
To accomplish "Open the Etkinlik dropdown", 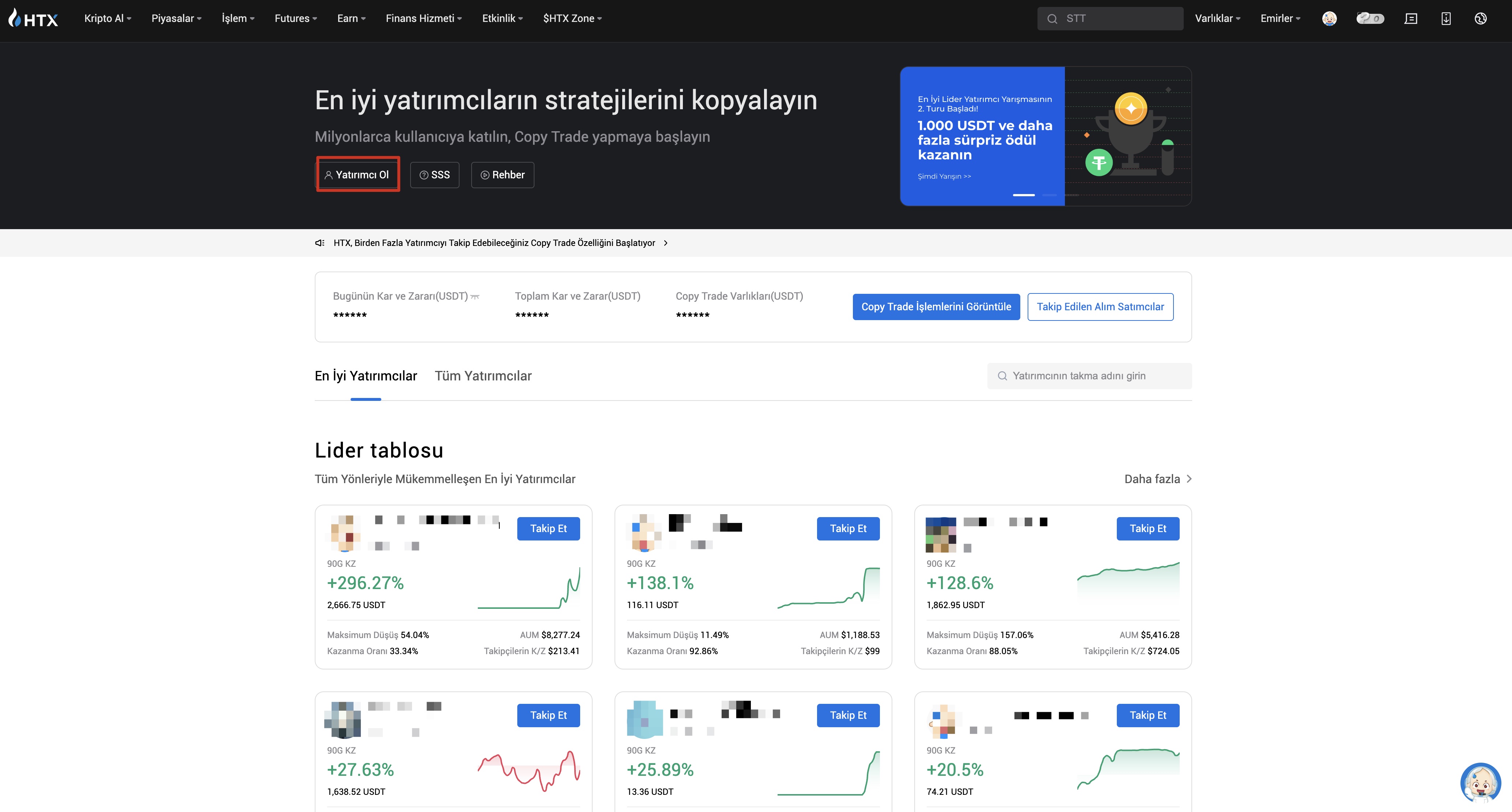I will [502, 18].
